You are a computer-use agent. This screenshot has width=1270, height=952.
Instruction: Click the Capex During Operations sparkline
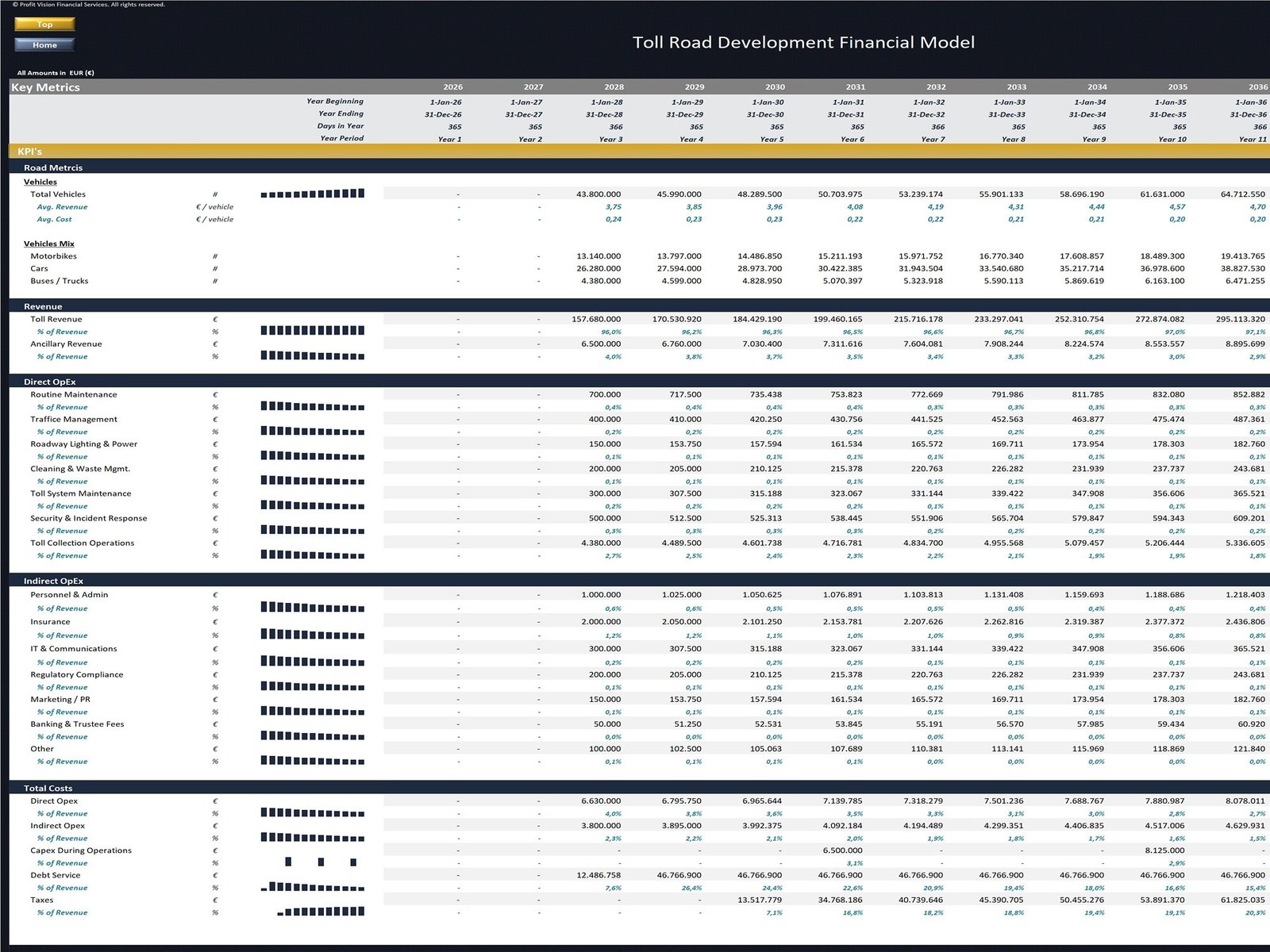coord(313,862)
